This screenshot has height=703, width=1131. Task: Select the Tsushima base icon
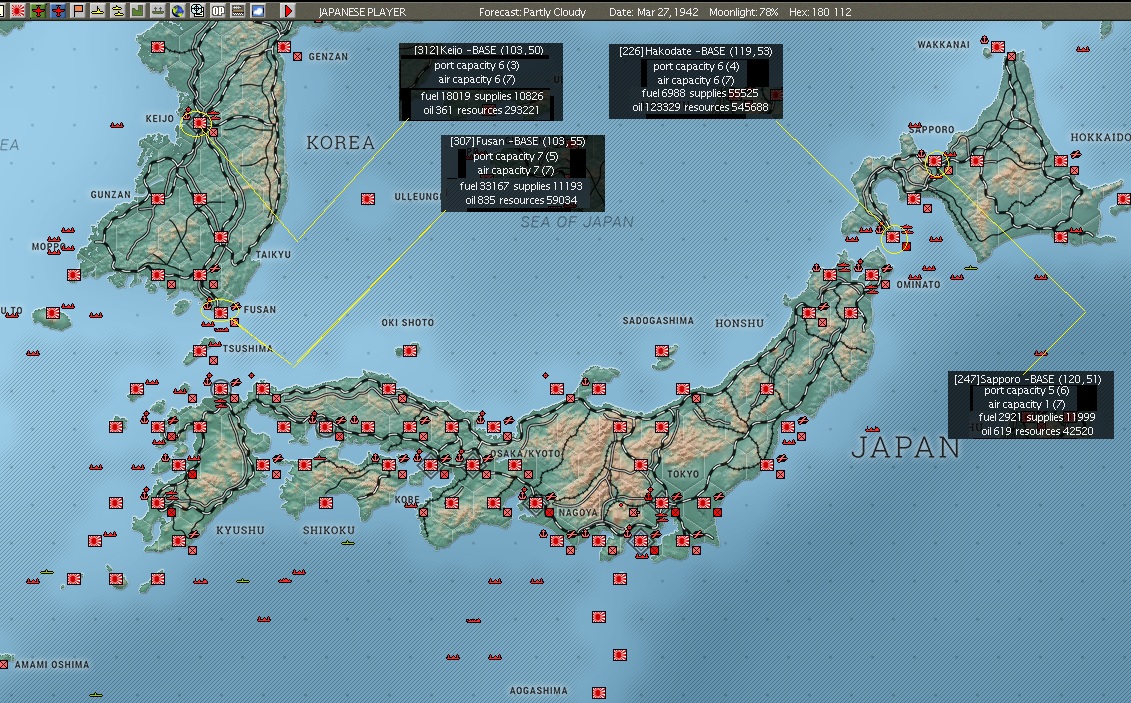(x=200, y=351)
